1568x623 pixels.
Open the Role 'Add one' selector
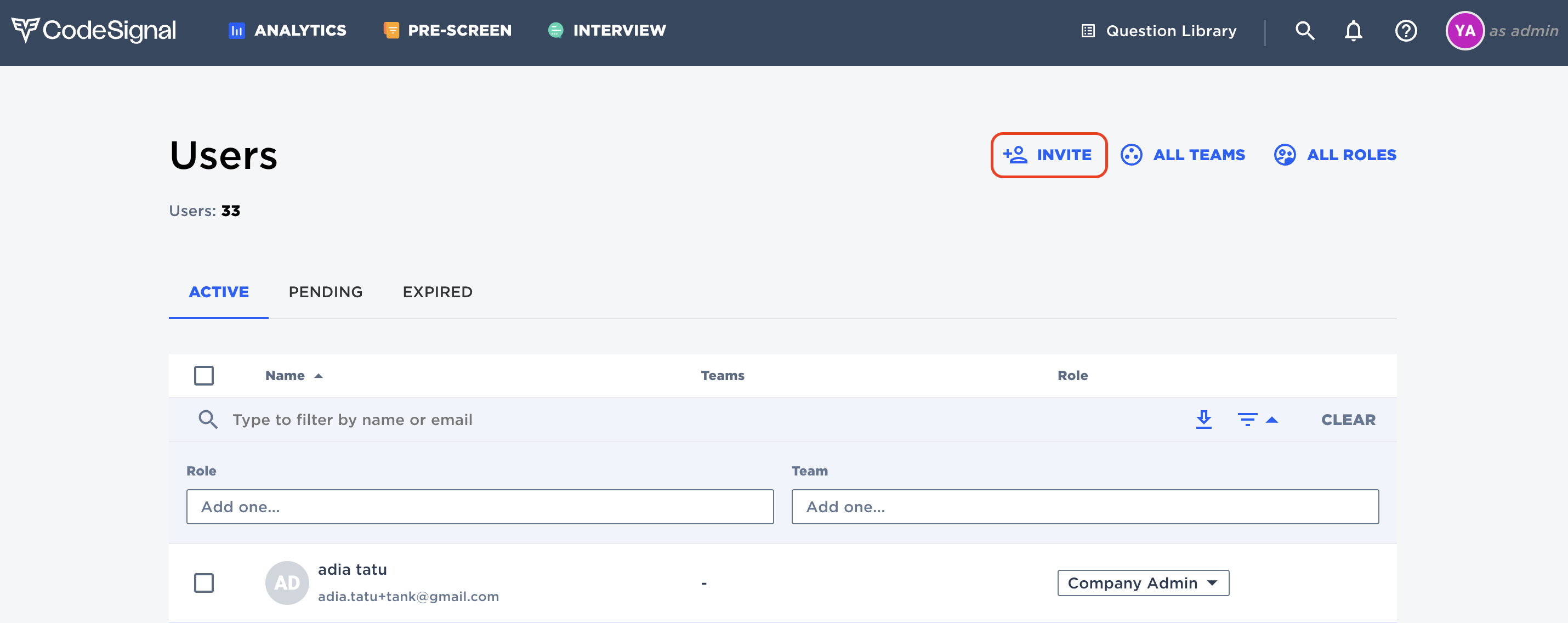pyautogui.click(x=480, y=506)
